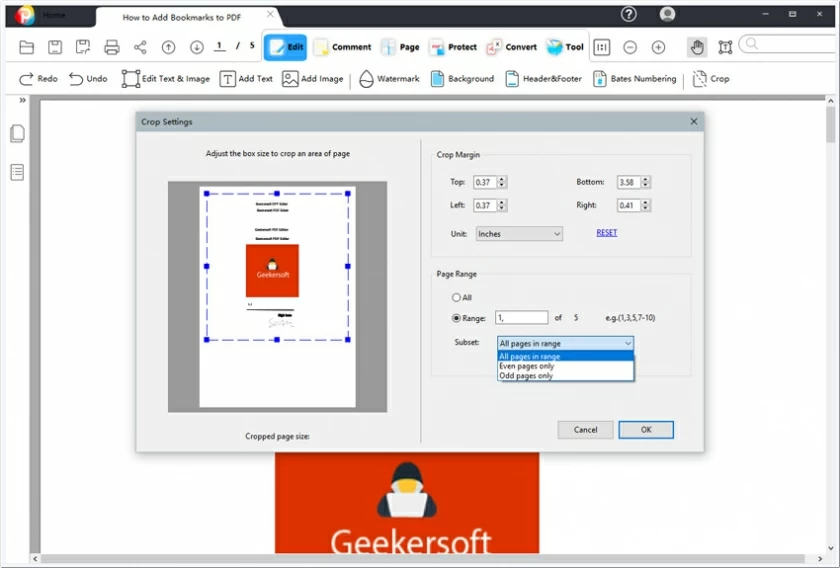Select the All pages radio button

point(456,297)
